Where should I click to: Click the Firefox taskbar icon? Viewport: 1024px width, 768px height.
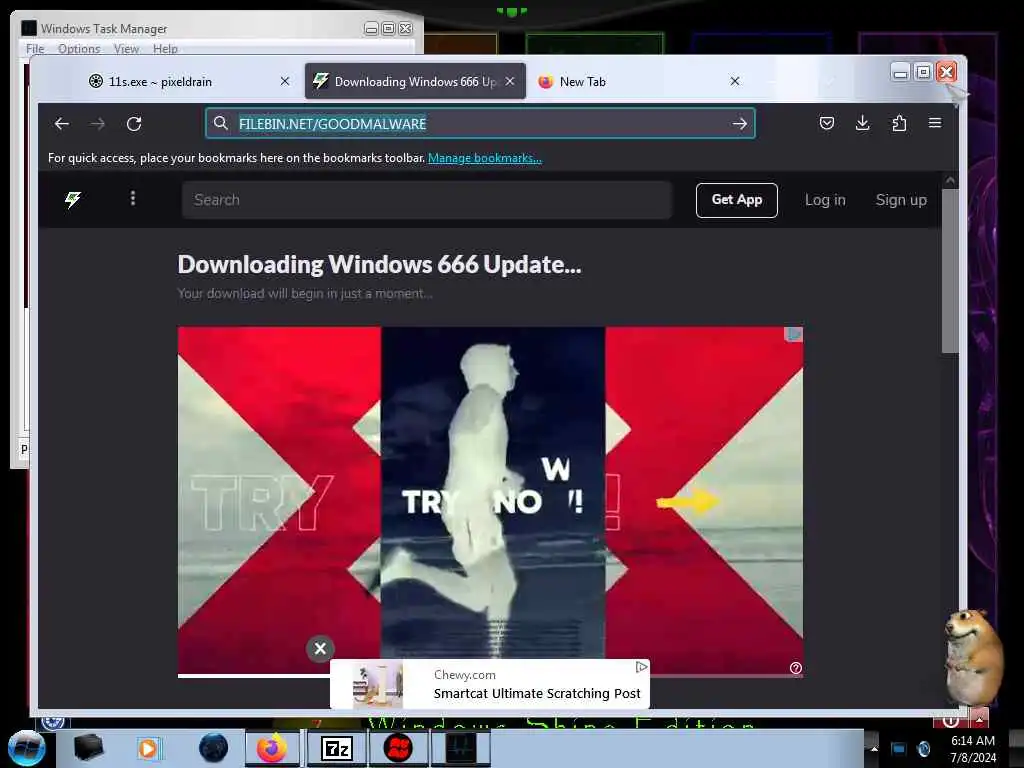272,748
